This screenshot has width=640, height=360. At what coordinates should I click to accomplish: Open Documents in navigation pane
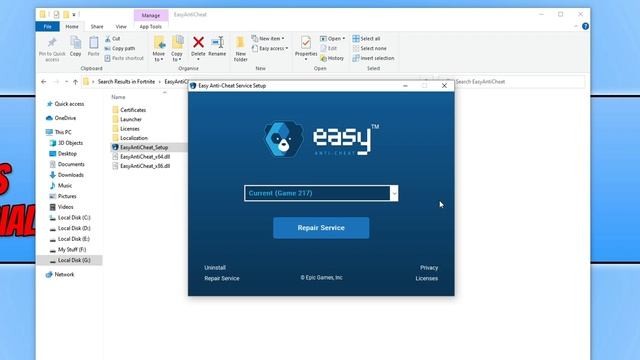pos(67,164)
